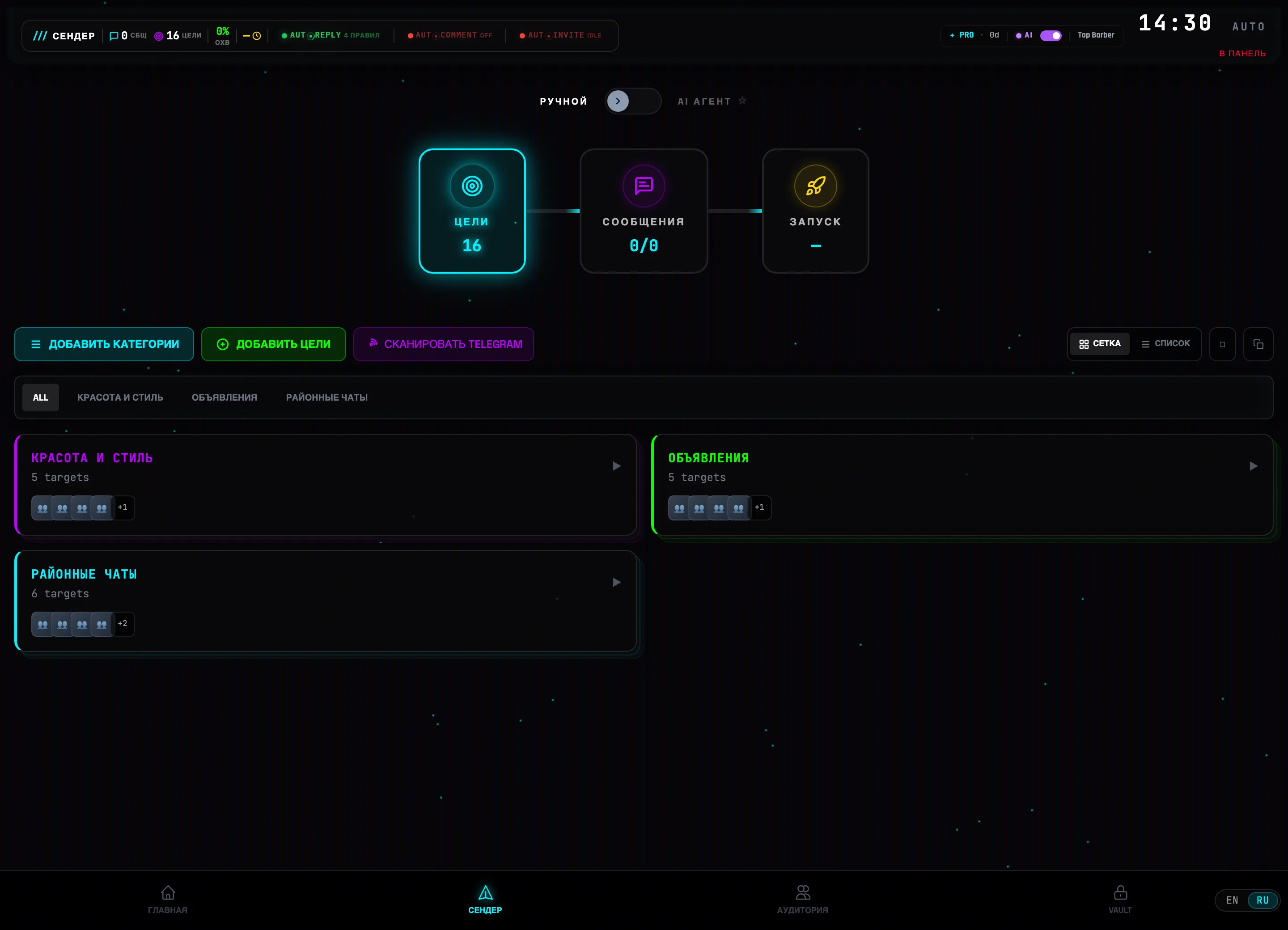Click the ОБЪЯВЛЕНИЯ card title

(708, 457)
